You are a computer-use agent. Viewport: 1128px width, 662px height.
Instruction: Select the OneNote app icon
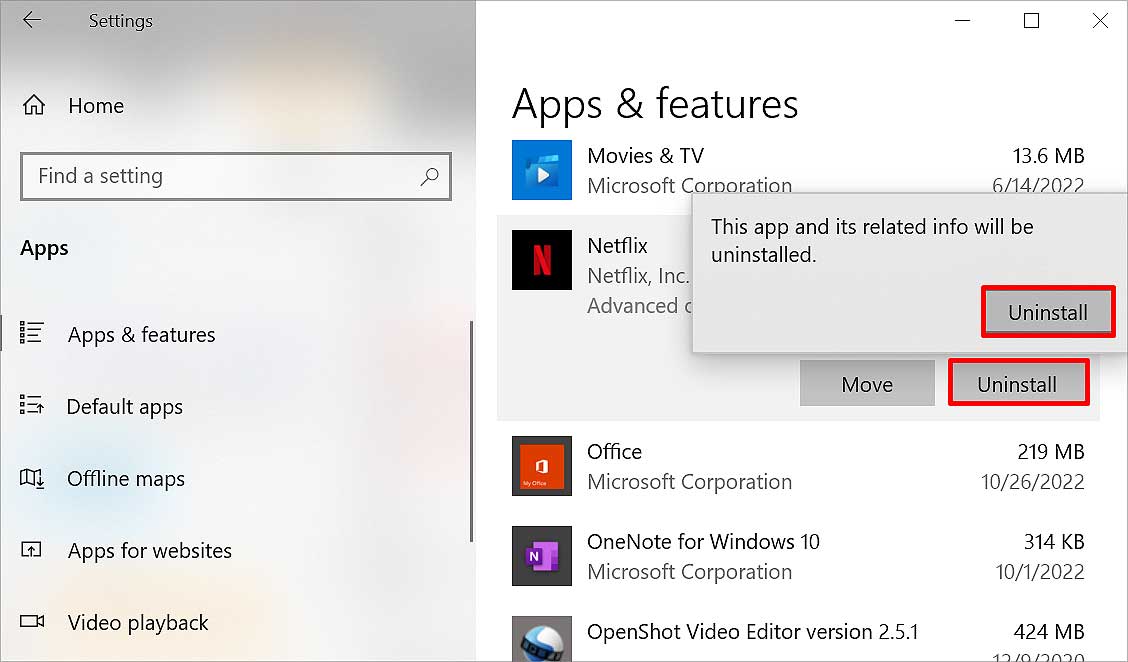click(542, 556)
